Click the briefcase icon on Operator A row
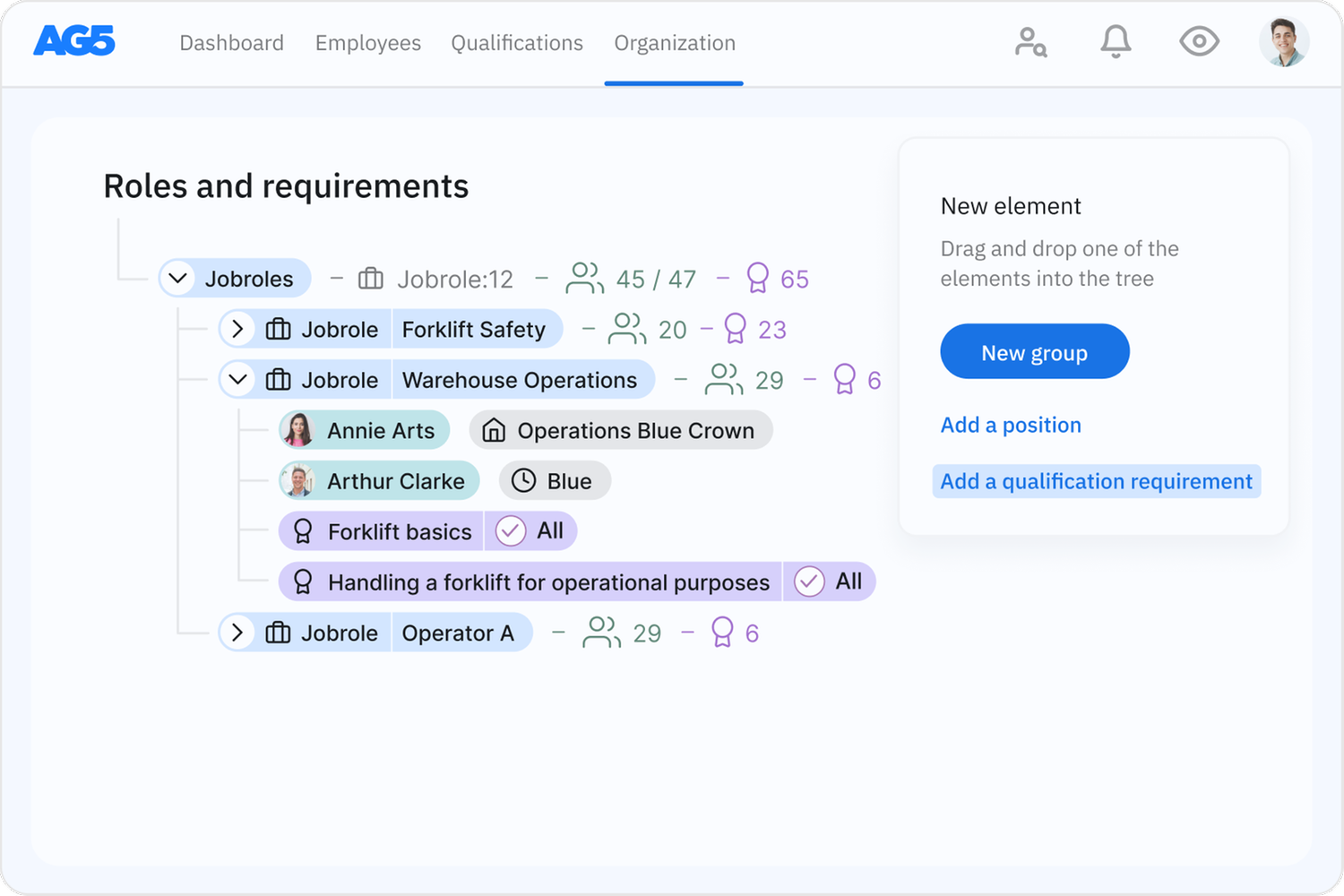 279,633
